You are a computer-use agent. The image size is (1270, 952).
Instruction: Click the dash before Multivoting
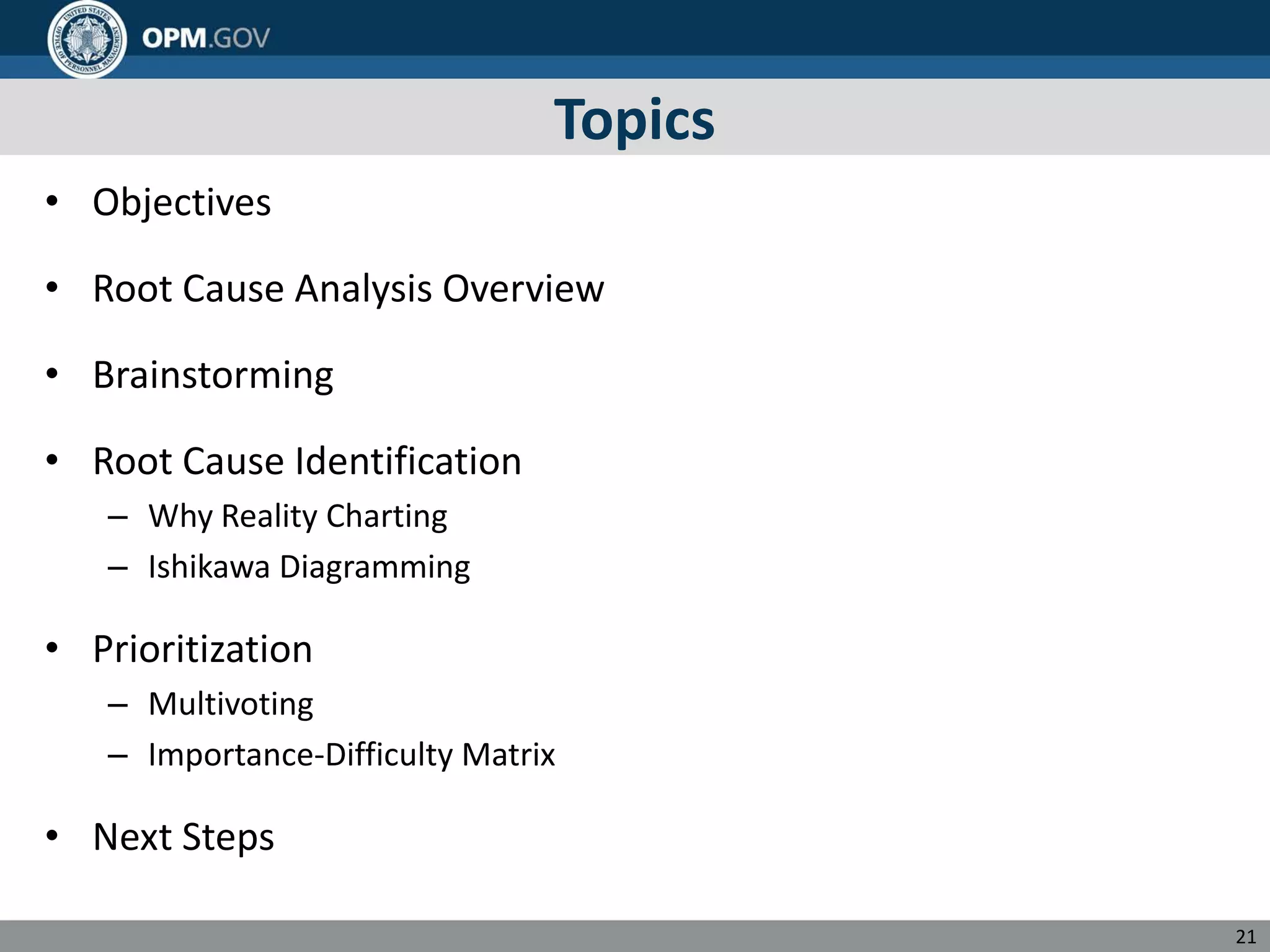point(117,705)
